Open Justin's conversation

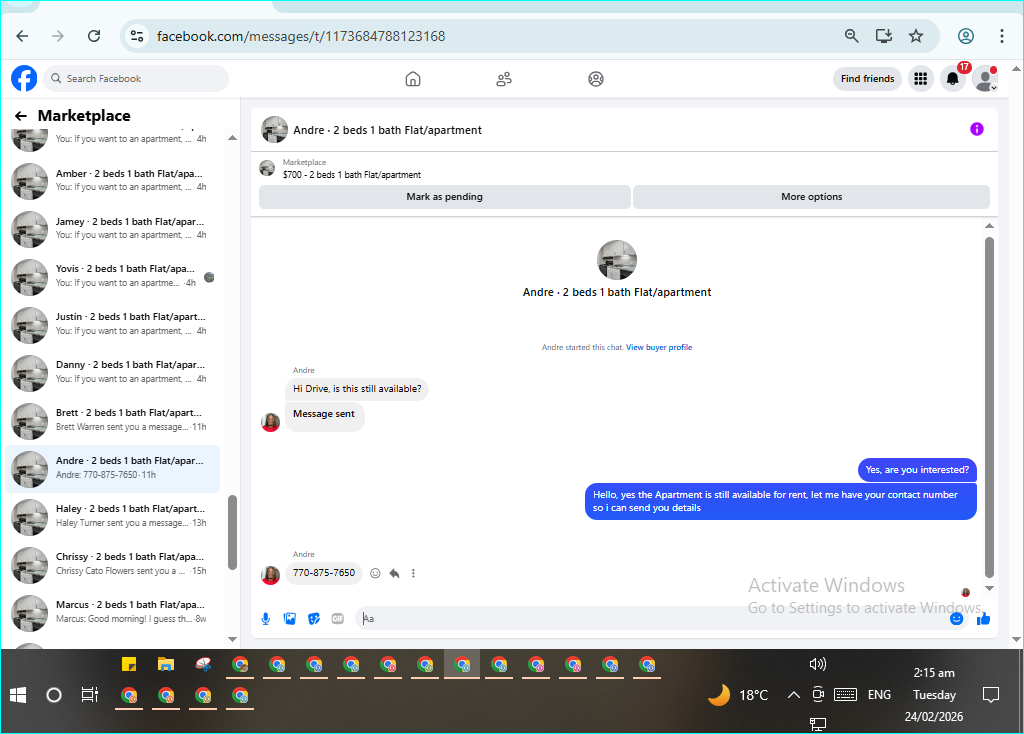tap(112, 325)
